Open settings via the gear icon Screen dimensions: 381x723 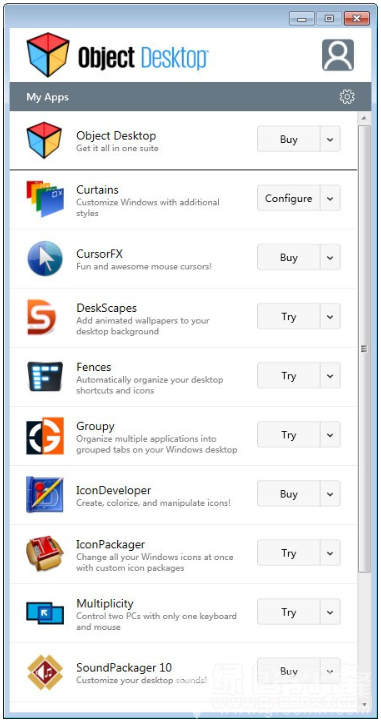[x=347, y=97]
